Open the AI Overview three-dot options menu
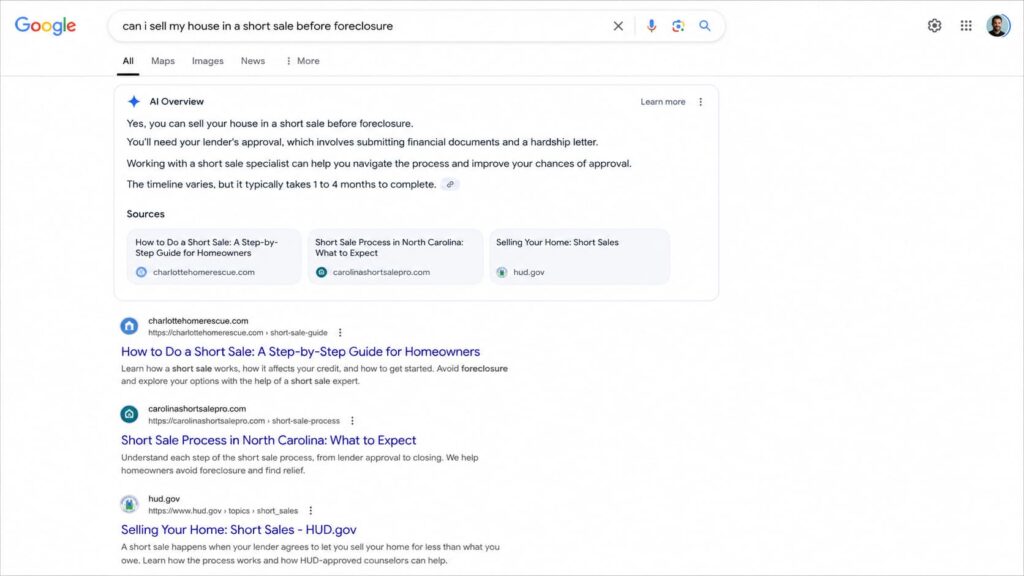1024x576 pixels. click(701, 102)
